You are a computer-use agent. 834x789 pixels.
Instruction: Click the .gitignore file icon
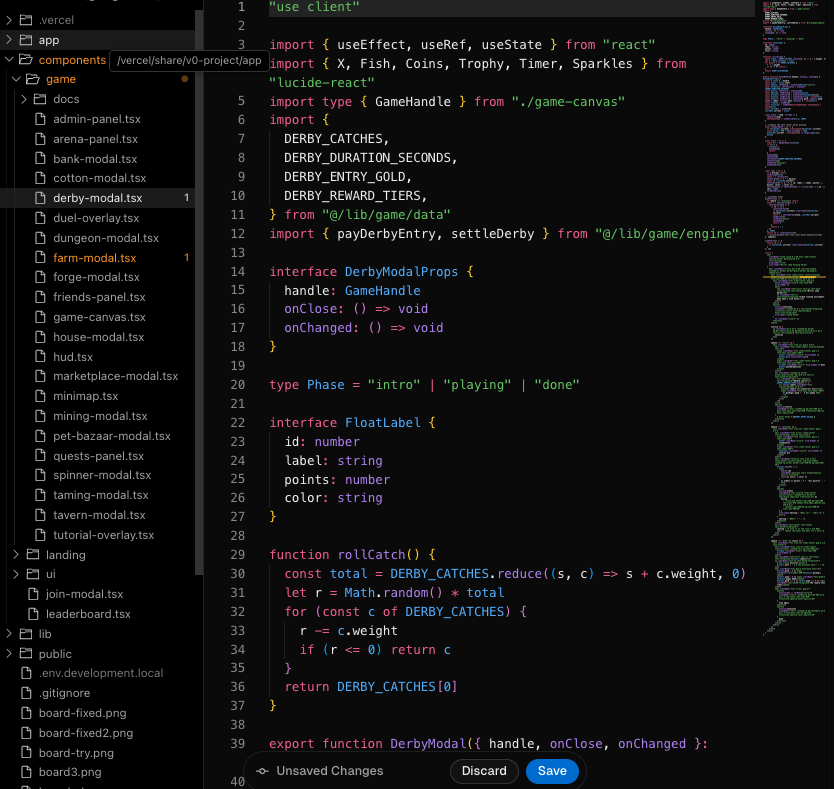click(26, 693)
